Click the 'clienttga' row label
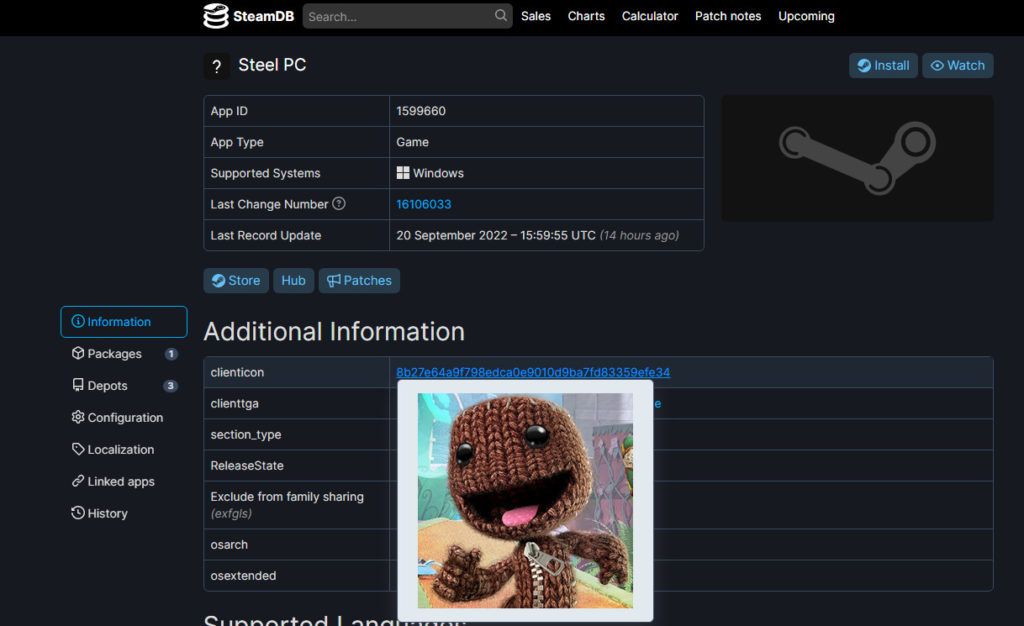 click(234, 403)
